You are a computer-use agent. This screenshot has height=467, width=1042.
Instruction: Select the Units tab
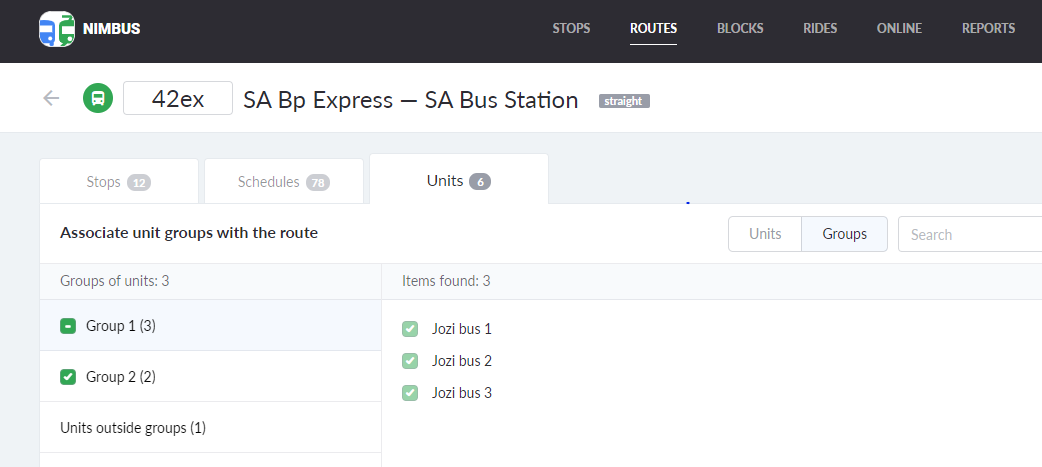pyautogui.click(x=458, y=181)
